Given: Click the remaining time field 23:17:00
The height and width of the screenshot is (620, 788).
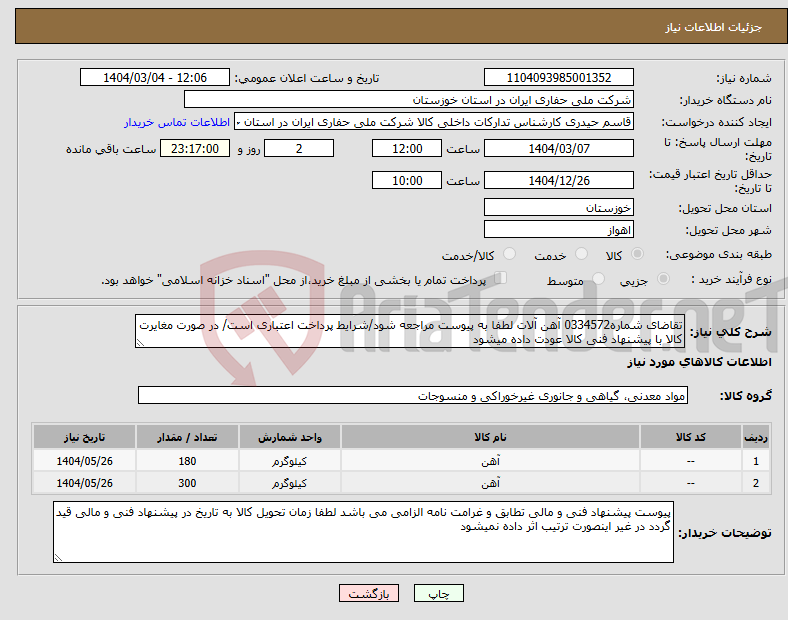Looking at the screenshot, I should pyautogui.click(x=195, y=148).
